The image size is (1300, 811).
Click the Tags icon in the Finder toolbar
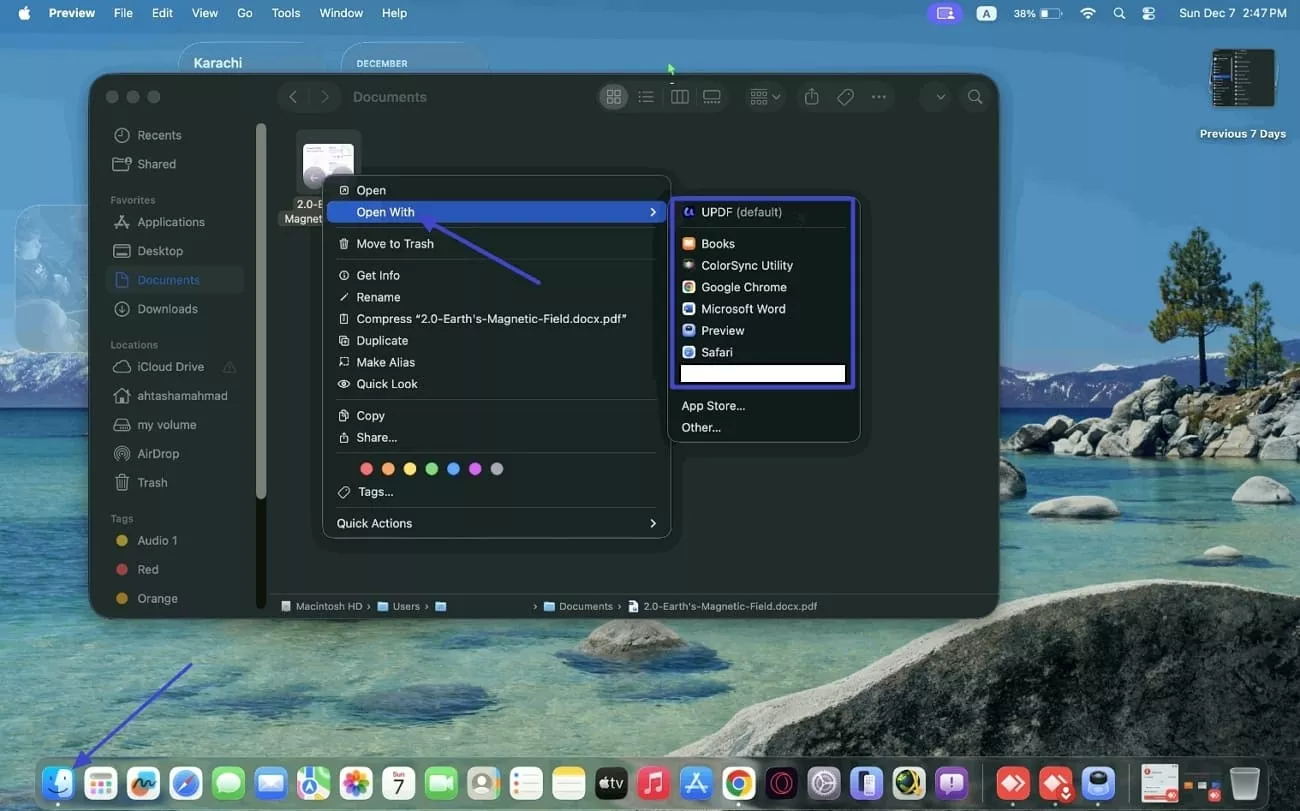coord(845,96)
